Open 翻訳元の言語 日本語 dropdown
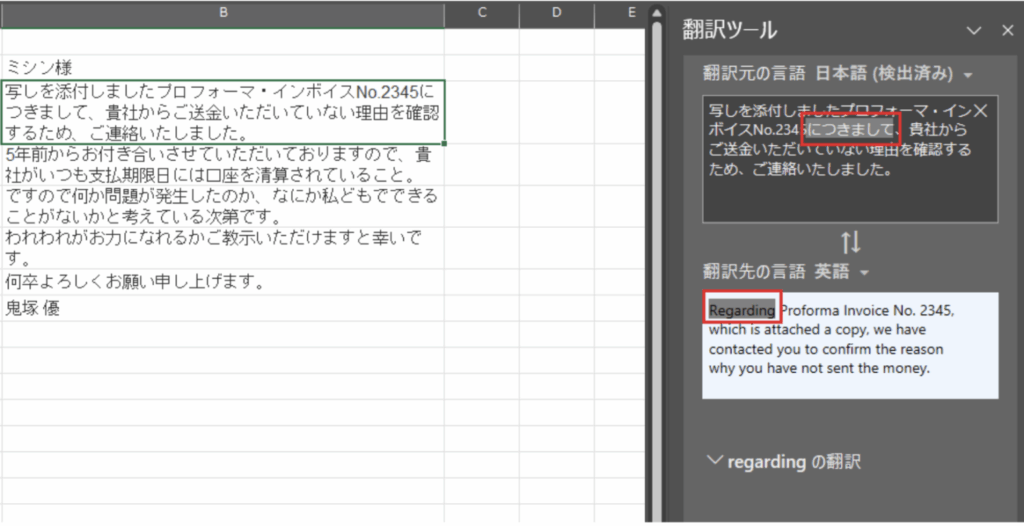Image resolution: width=1024 pixels, height=526 pixels. 968,75
